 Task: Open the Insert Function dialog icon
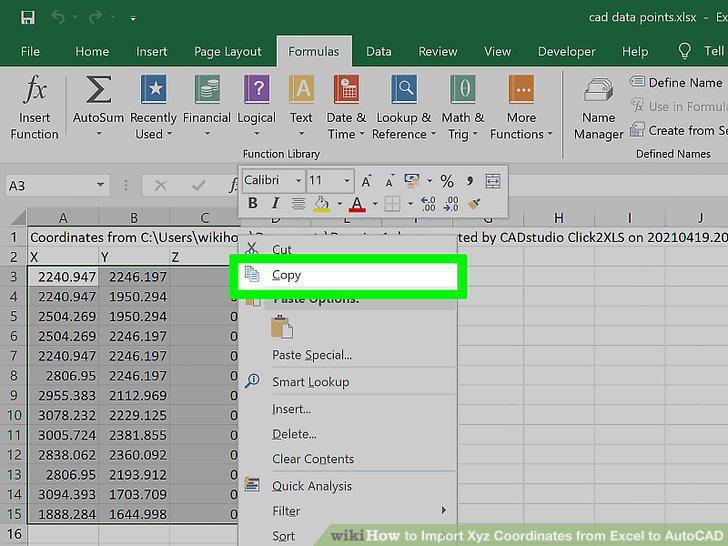click(x=35, y=89)
